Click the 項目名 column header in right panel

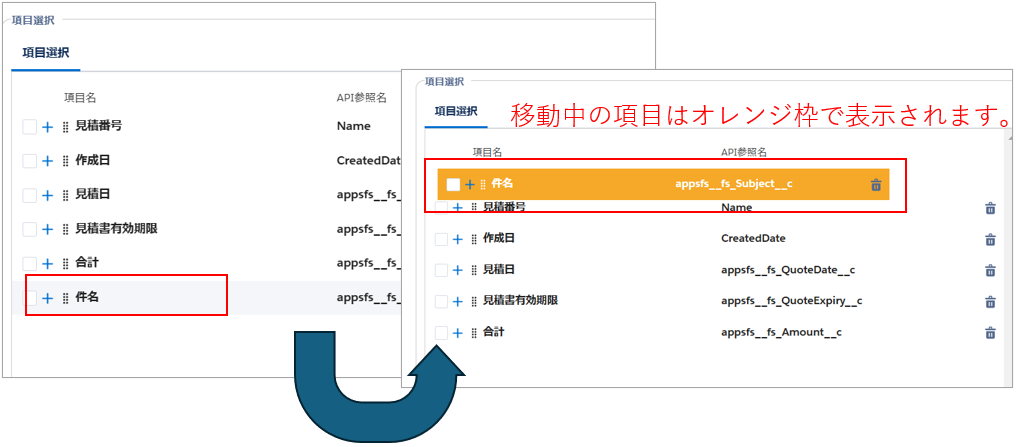[x=487, y=152]
